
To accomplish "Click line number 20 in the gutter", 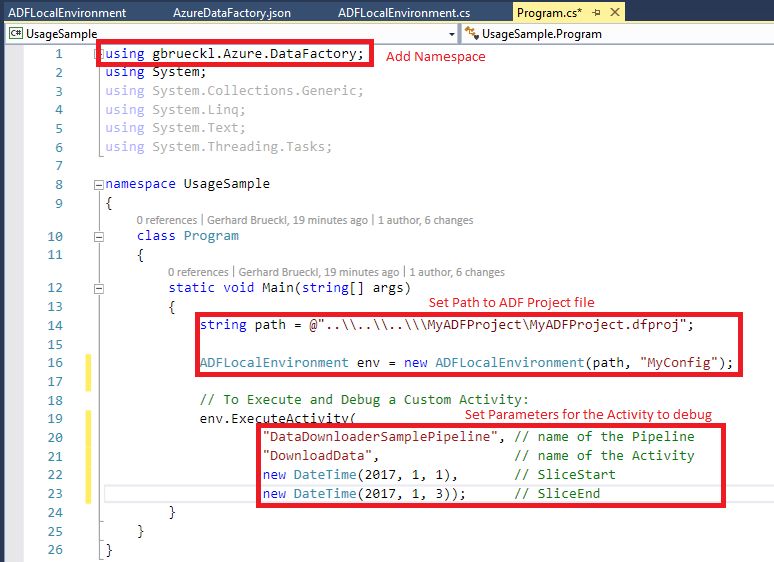I will (55, 438).
